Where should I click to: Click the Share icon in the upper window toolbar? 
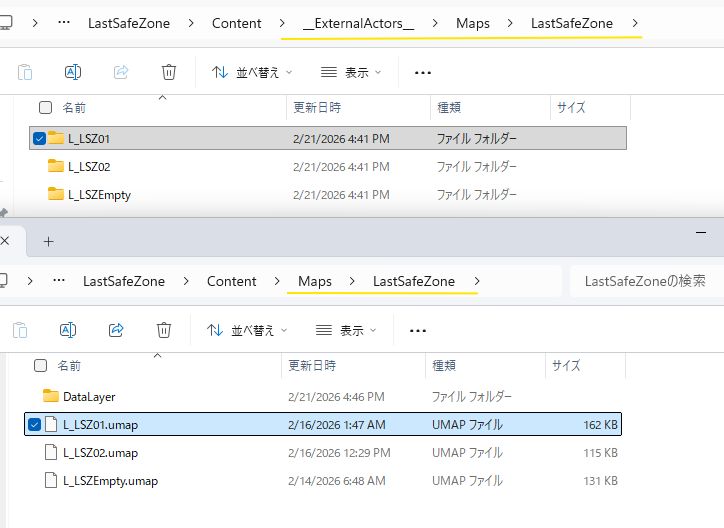121,72
